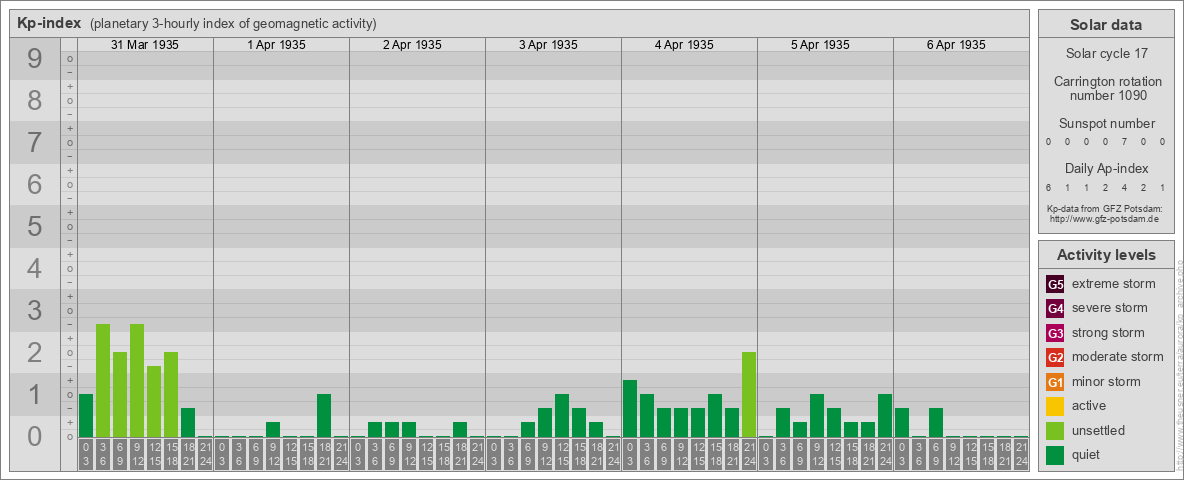Image resolution: width=1184 pixels, height=480 pixels.
Task: Click the Kp scale number 5
Action: click(x=34, y=226)
